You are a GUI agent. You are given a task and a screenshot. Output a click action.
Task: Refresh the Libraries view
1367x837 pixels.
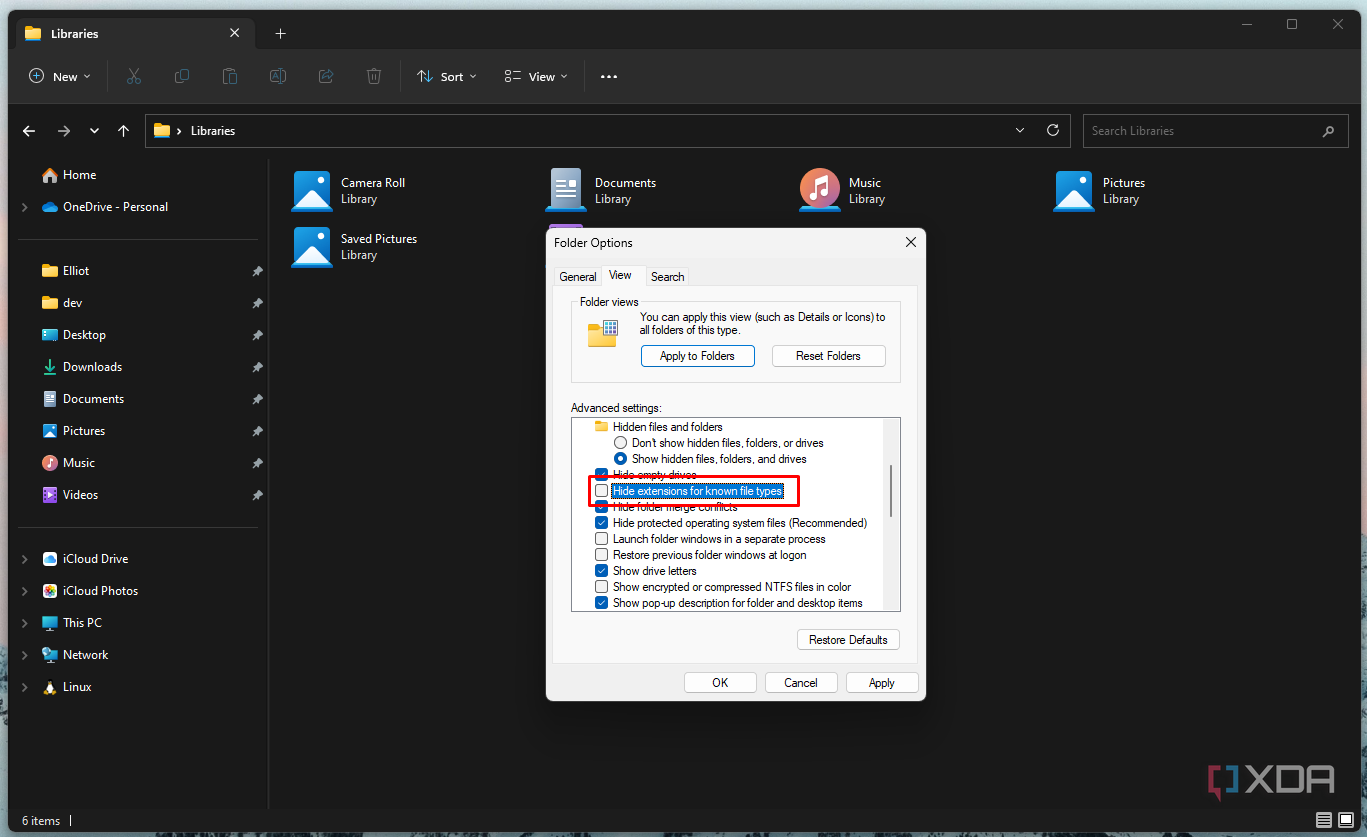click(x=1052, y=130)
